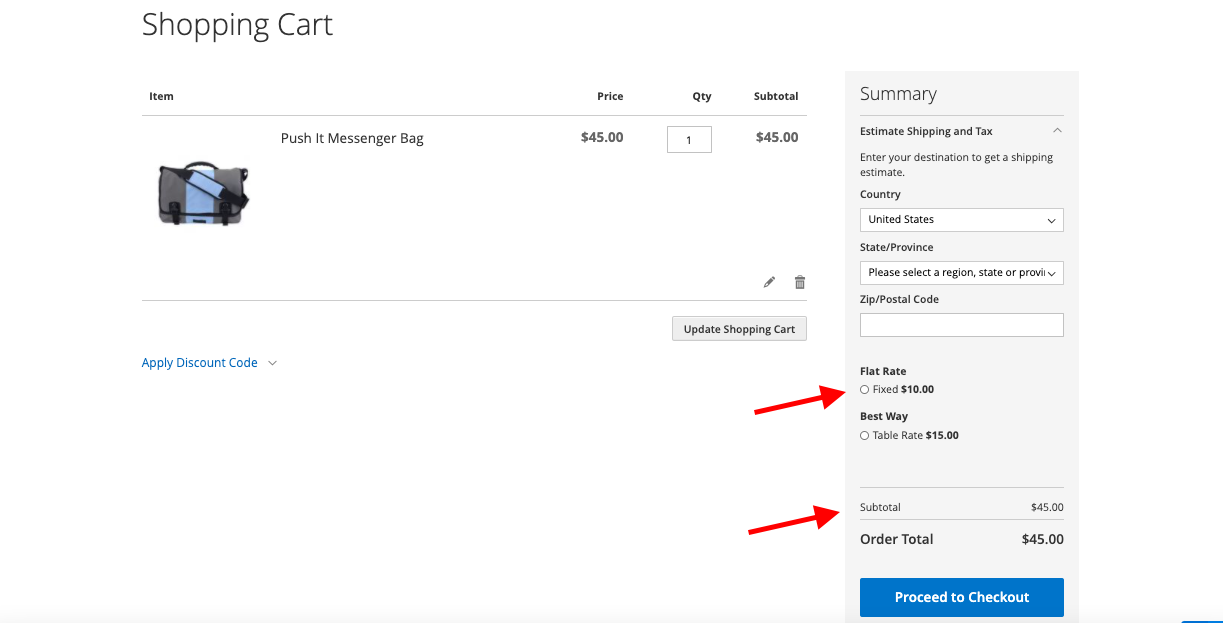Click the Qty column header
The height and width of the screenshot is (623, 1223).
click(702, 96)
